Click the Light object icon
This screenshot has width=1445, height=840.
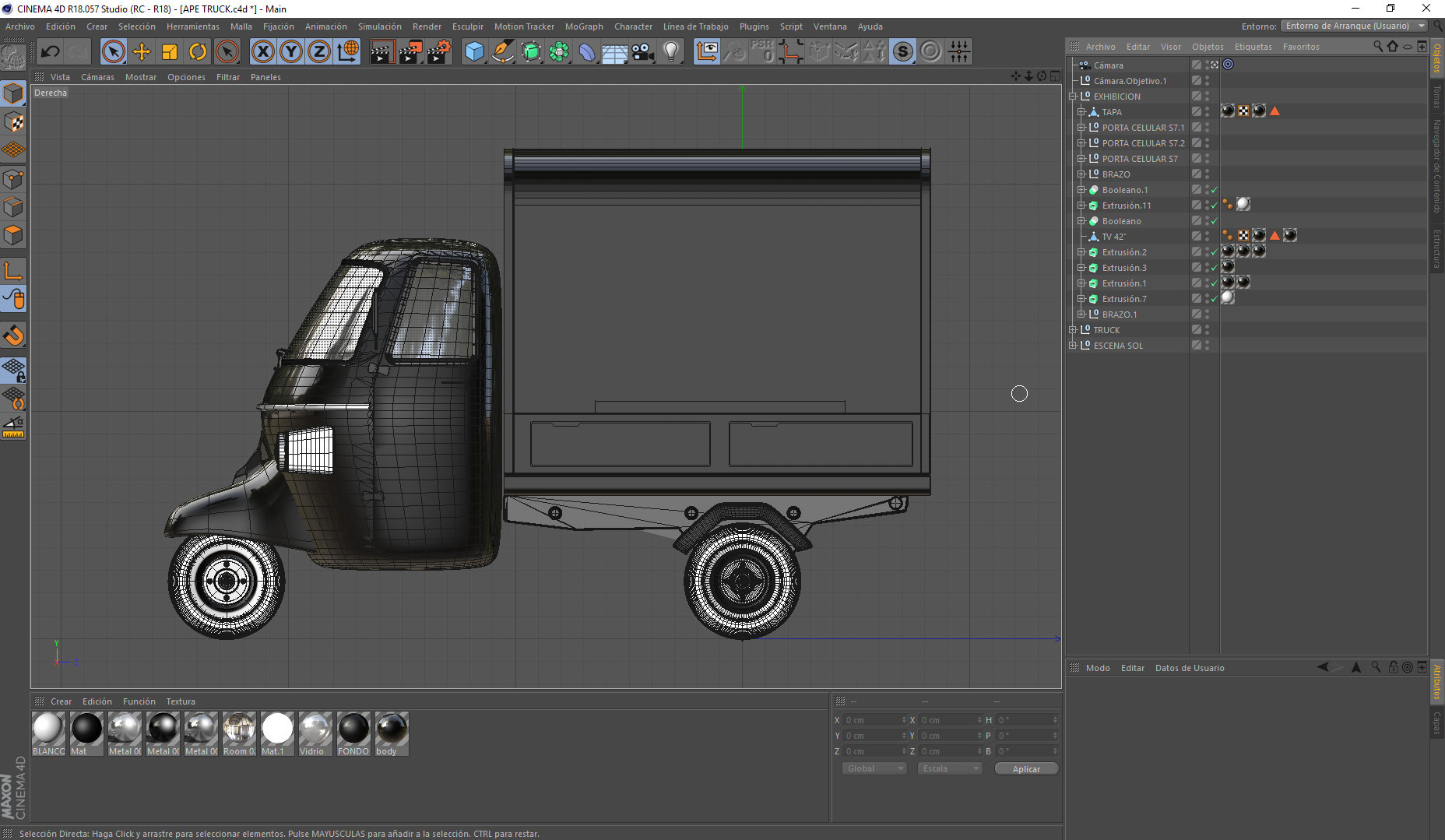click(x=671, y=52)
